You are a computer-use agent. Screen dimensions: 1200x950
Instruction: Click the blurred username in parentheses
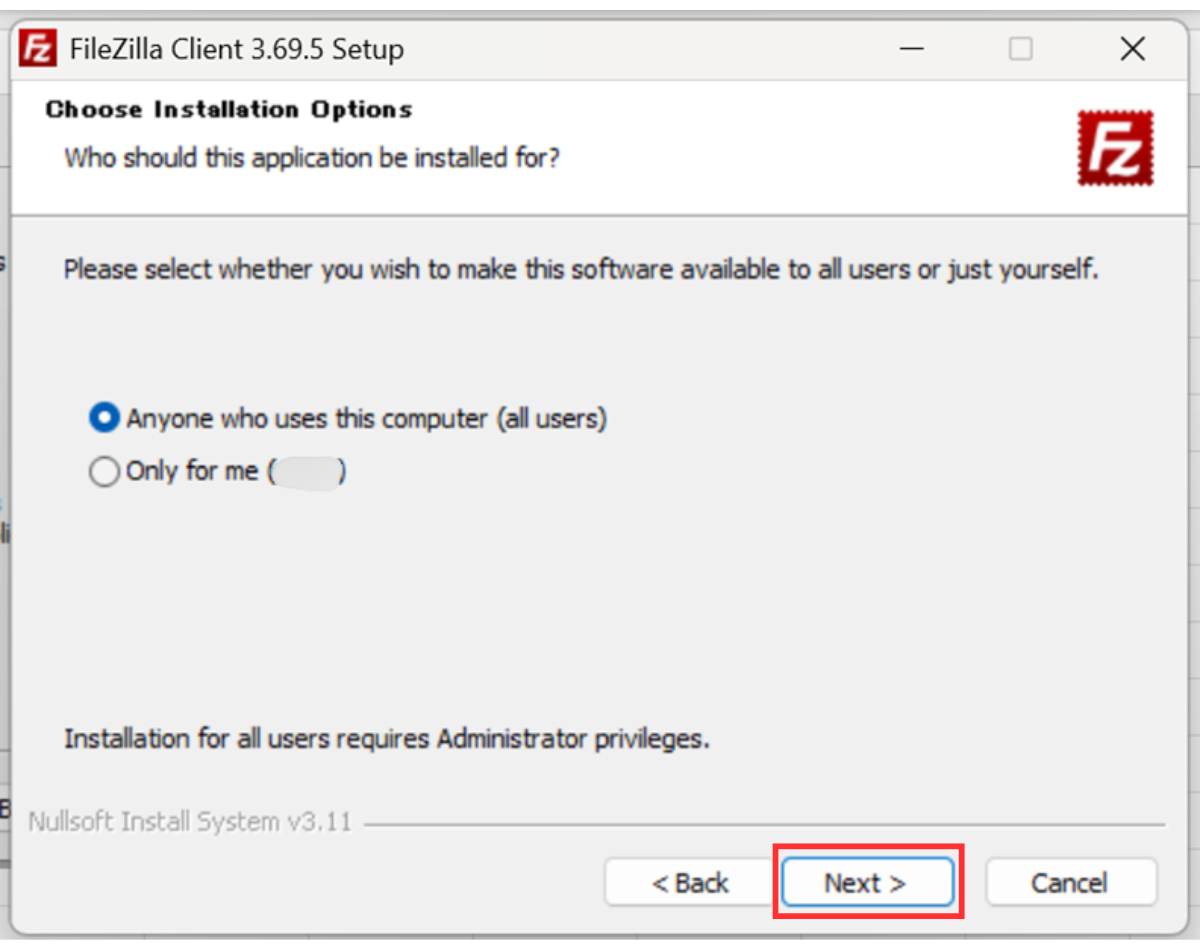pos(306,472)
